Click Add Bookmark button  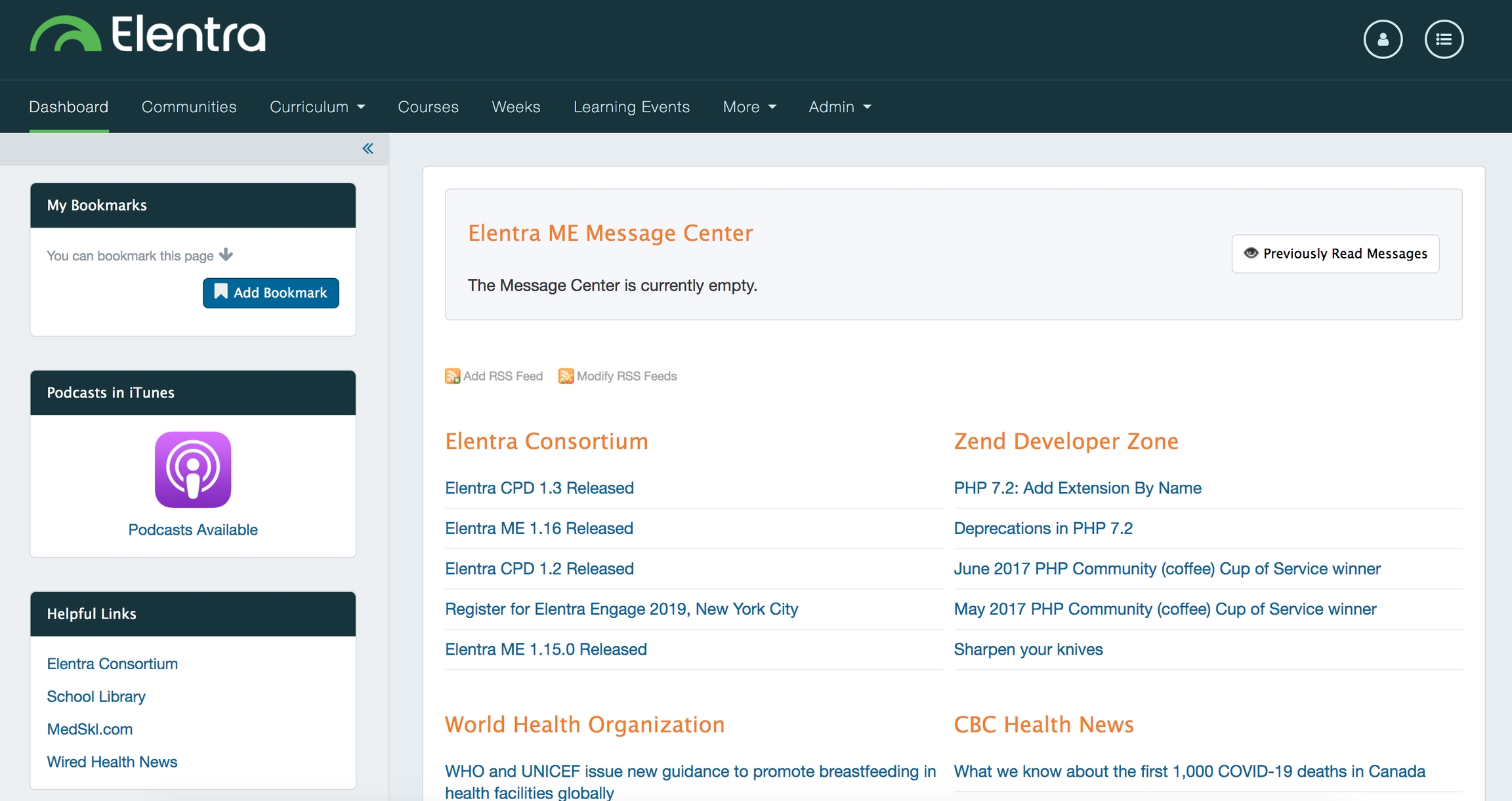270,293
